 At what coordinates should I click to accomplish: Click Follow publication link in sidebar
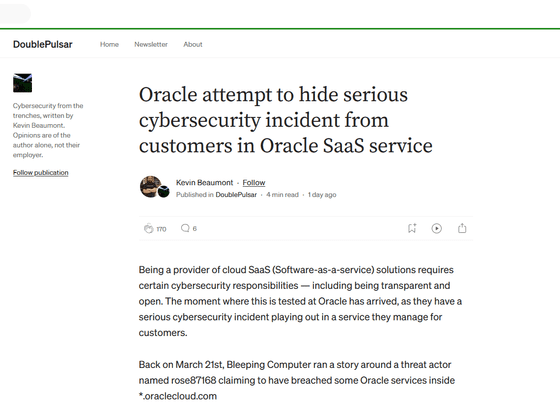click(x=41, y=172)
